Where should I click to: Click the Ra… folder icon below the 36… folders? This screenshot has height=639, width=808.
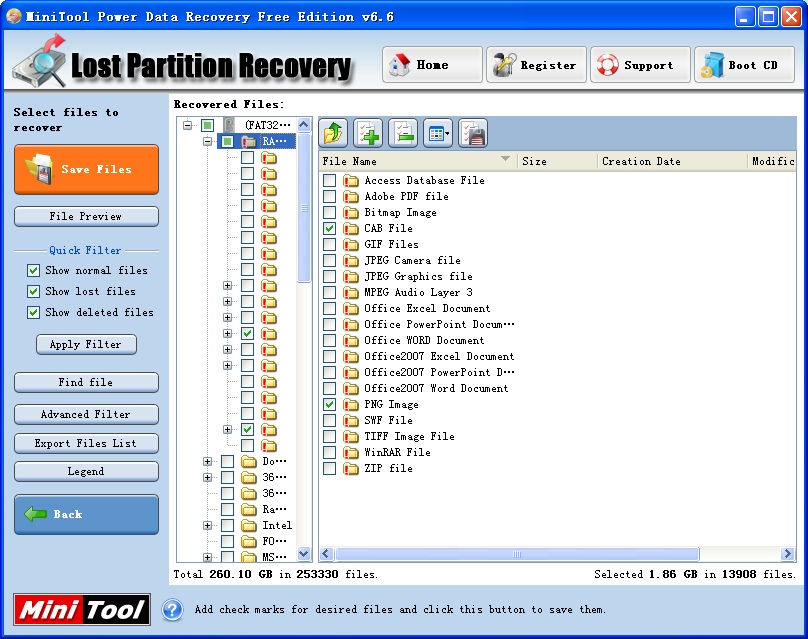[x=249, y=509]
